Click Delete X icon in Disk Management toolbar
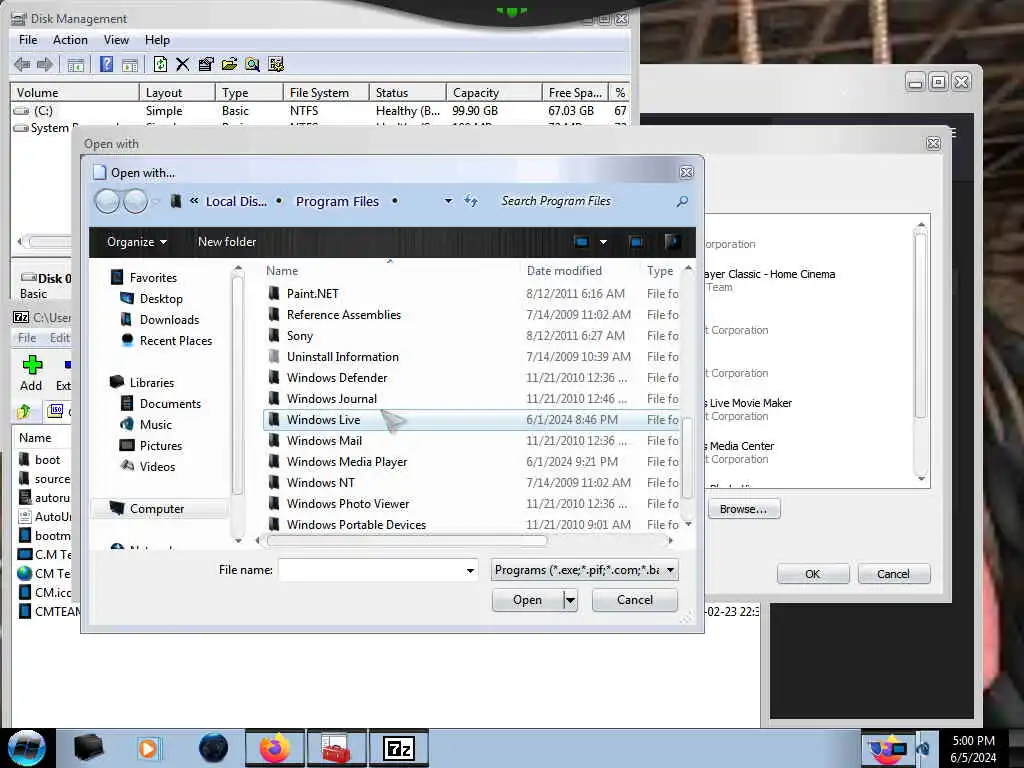Viewport: 1024px width, 768px height. [183, 64]
